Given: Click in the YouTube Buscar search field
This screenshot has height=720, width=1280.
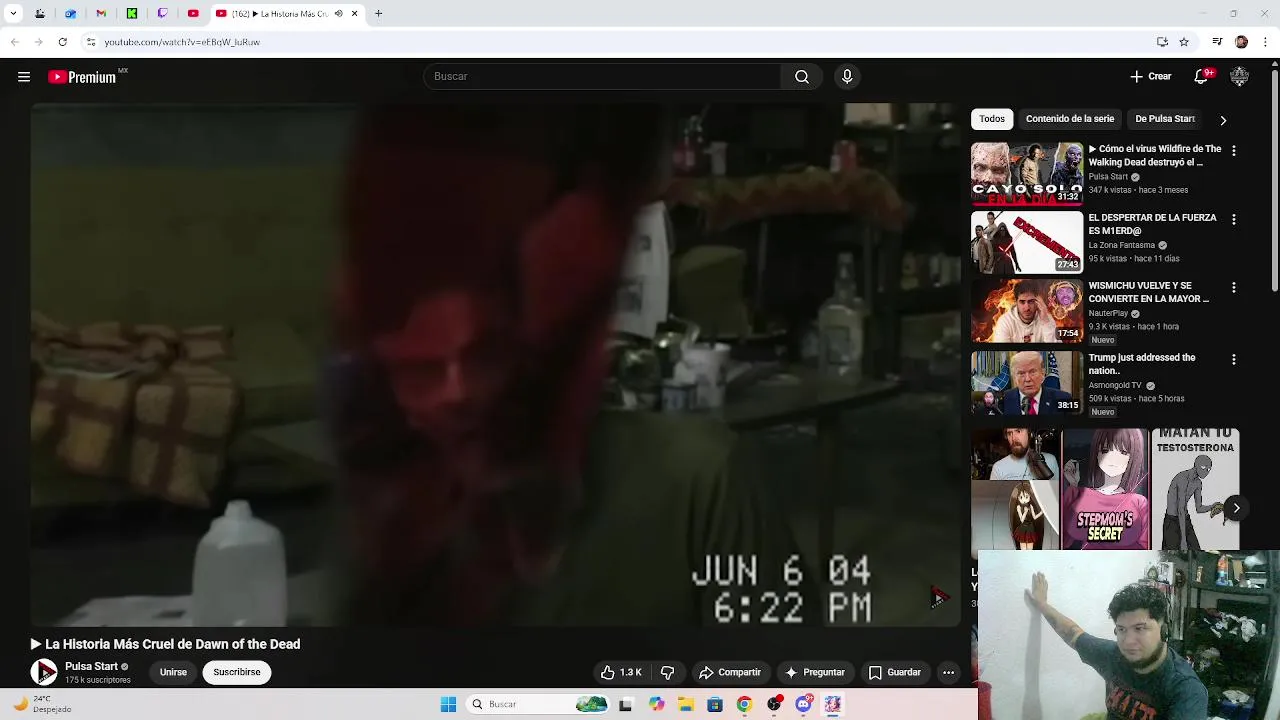Looking at the screenshot, I should tap(603, 77).
